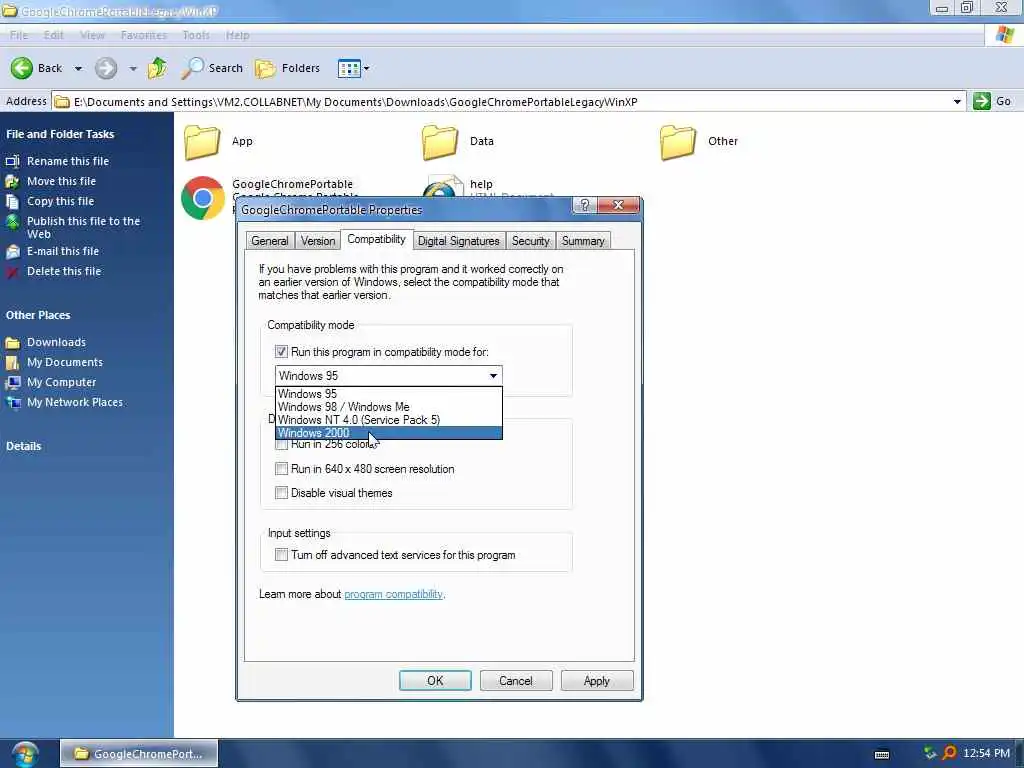Open the Search magnifier tool
Screen dimensions: 1024x768
(192, 68)
